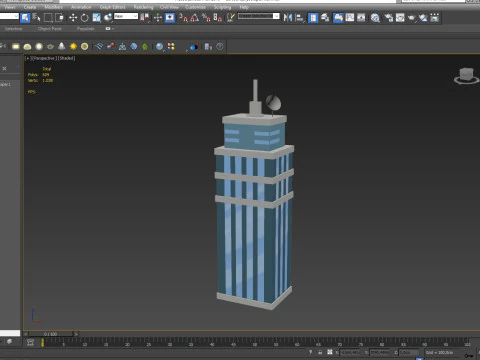Open the Shaded viewport shading menu
This screenshot has height=360, width=480.
(67, 58)
